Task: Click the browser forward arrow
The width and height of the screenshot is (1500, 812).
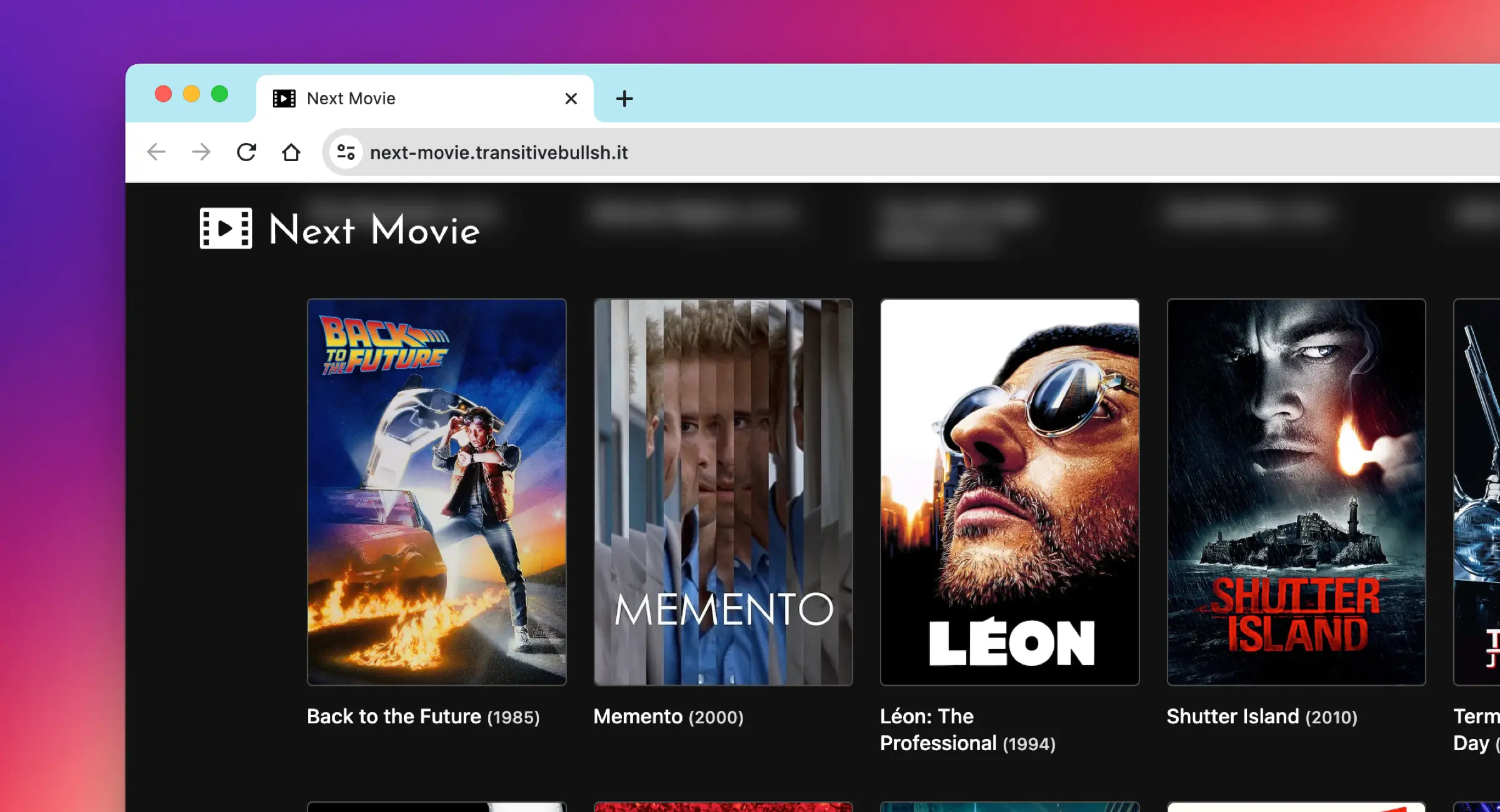Action: (x=201, y=152)
